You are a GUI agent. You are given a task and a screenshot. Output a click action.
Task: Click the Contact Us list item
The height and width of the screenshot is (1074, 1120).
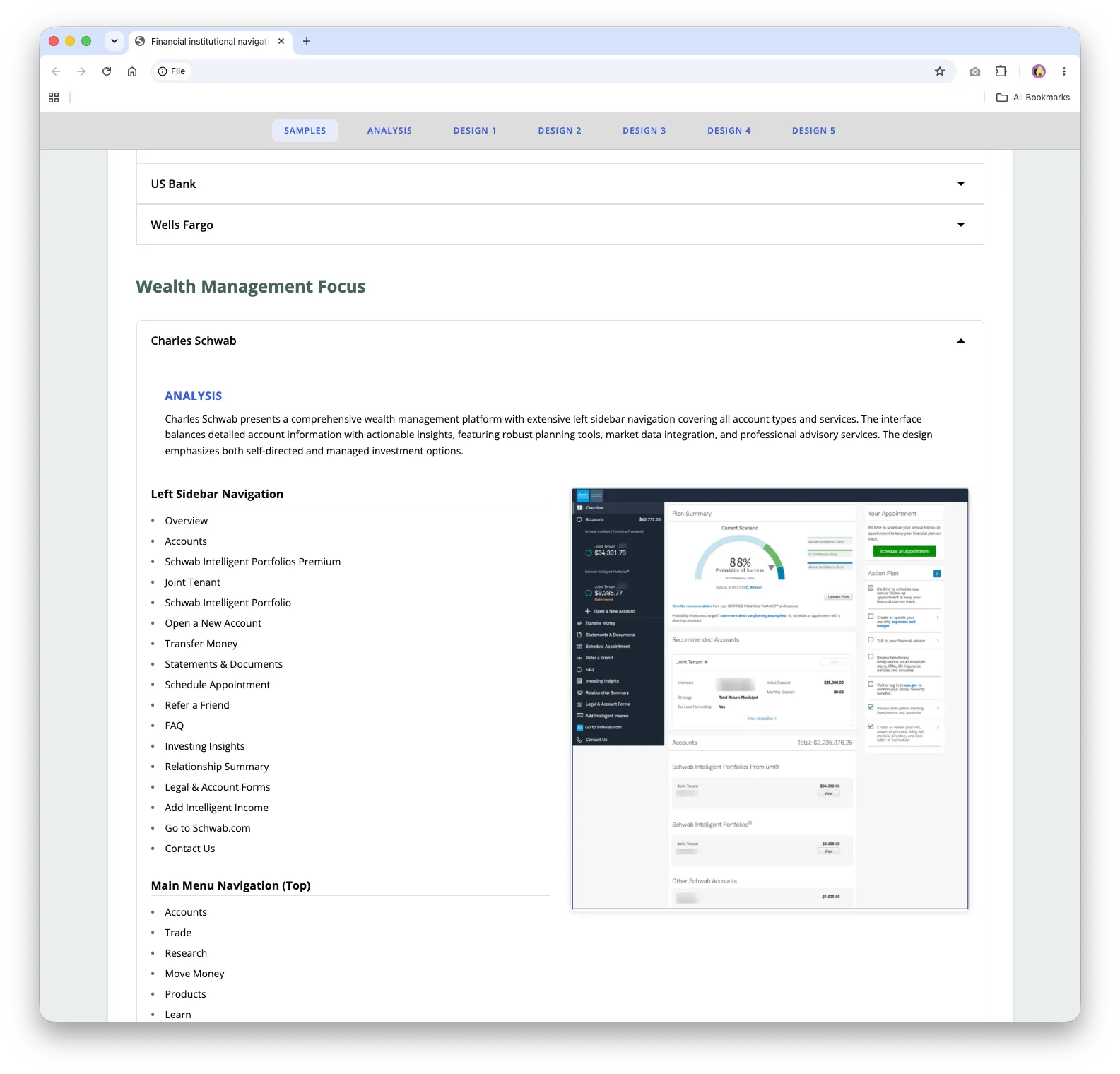click(190, 849)
